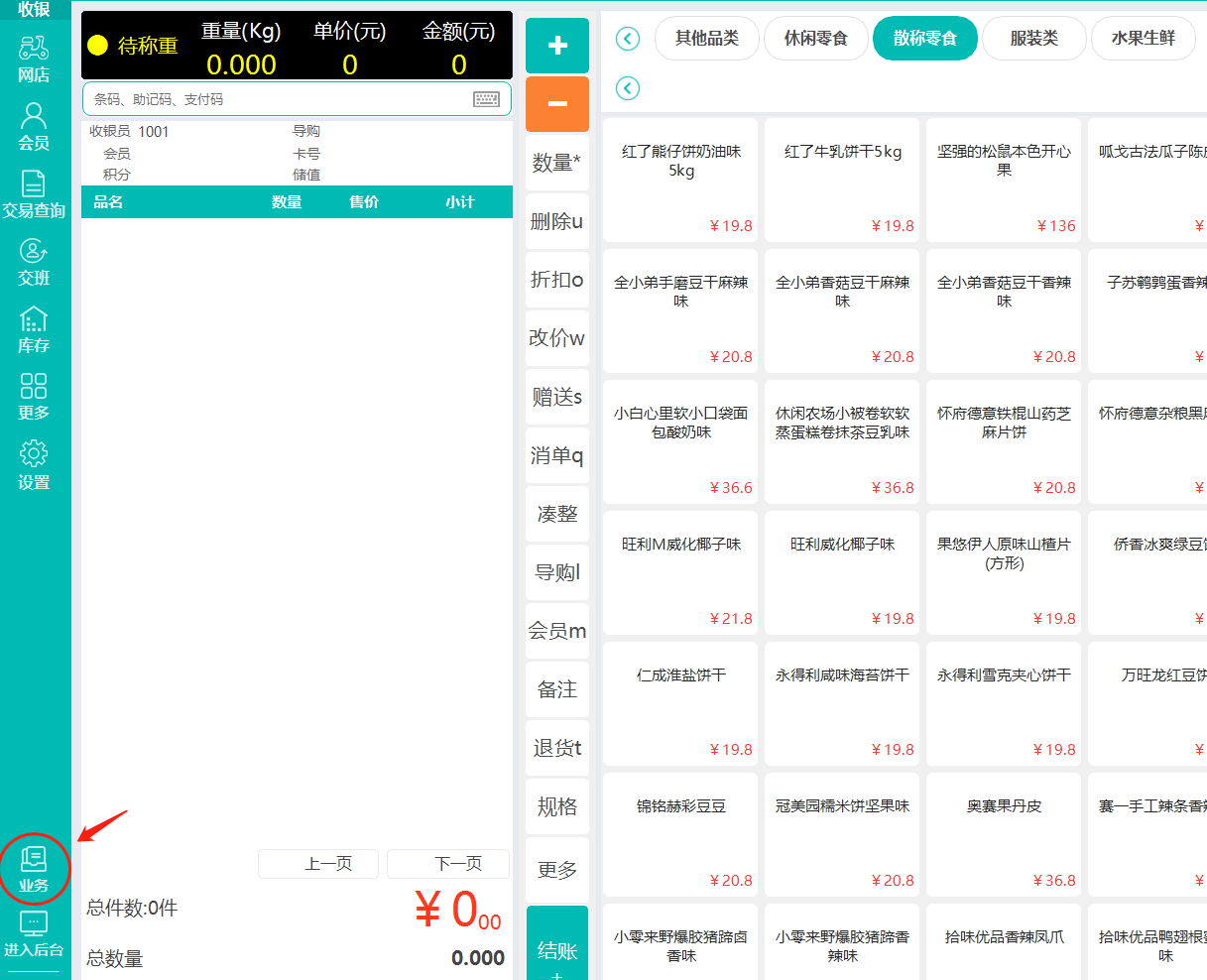
Task: Select product 怀府德意铁棍山药芝麻片饼
Action: point(1004,442)
